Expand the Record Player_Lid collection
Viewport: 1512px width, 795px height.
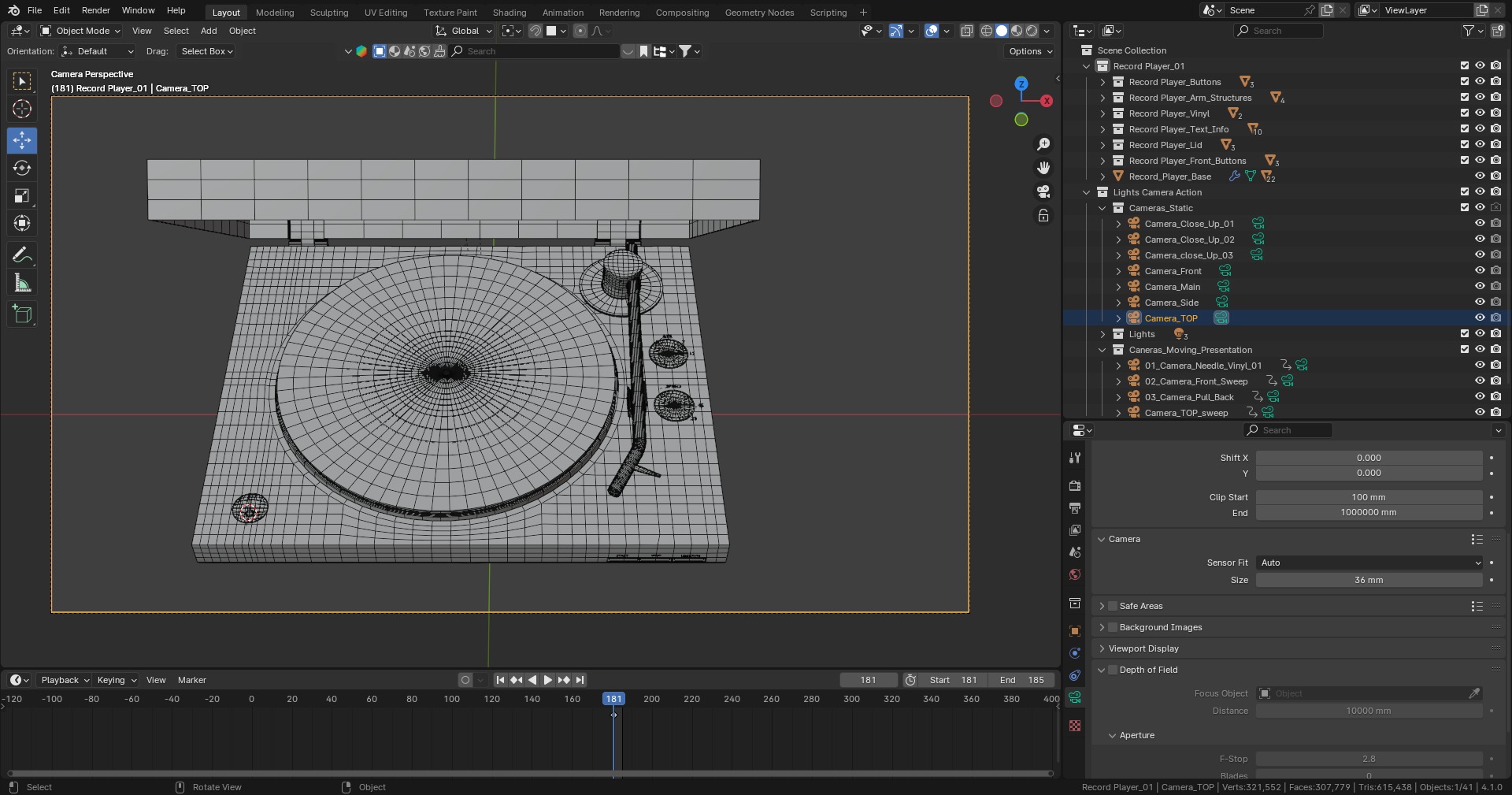point(1102,145)
